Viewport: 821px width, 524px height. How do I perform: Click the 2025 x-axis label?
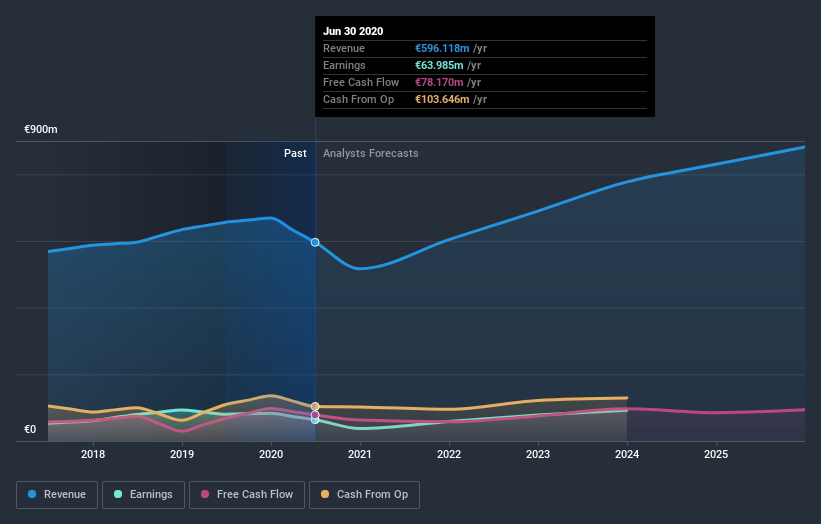pos(716,454)
